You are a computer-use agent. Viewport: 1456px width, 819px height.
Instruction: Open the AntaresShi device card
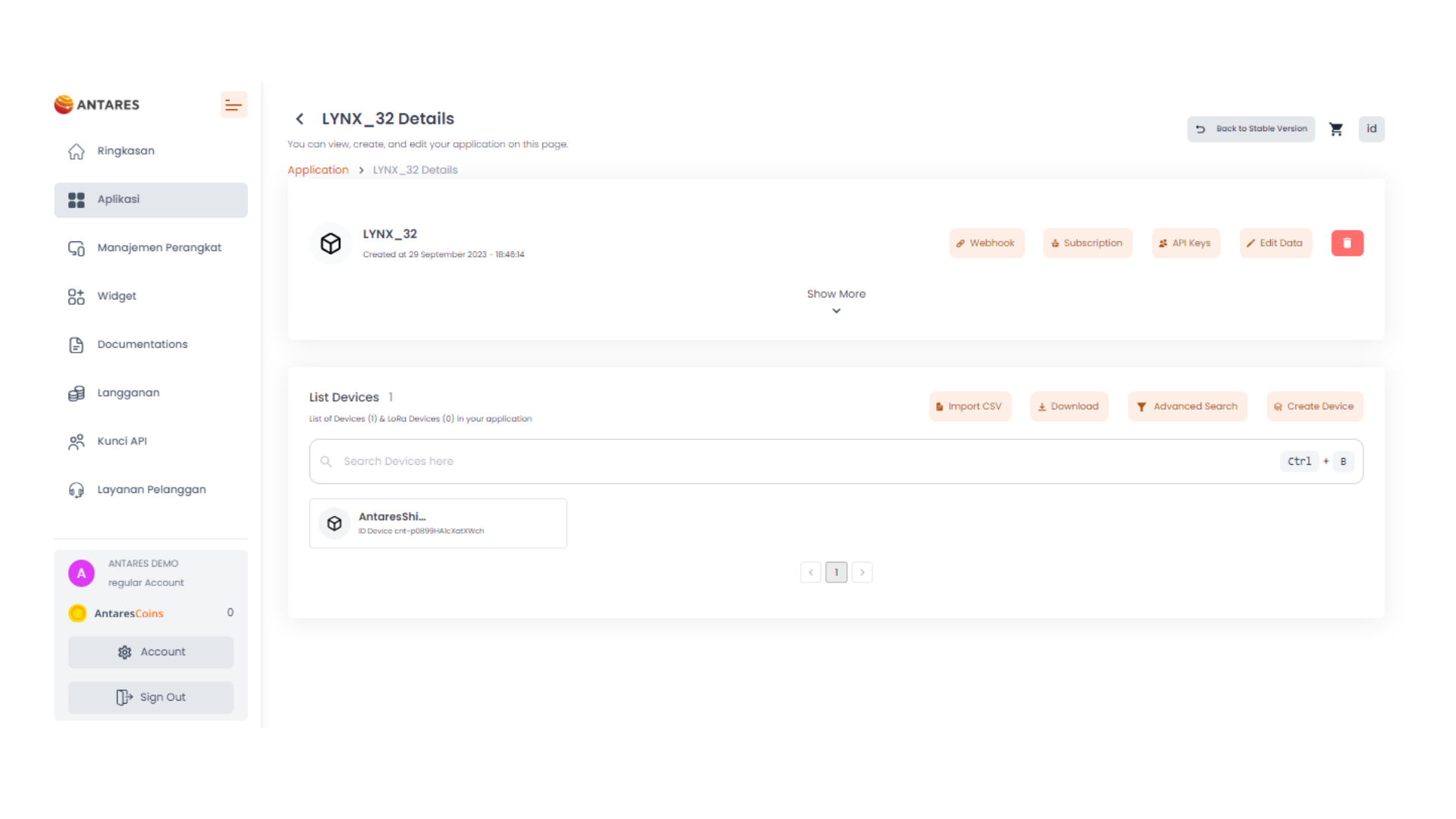[x=438, y=523]
